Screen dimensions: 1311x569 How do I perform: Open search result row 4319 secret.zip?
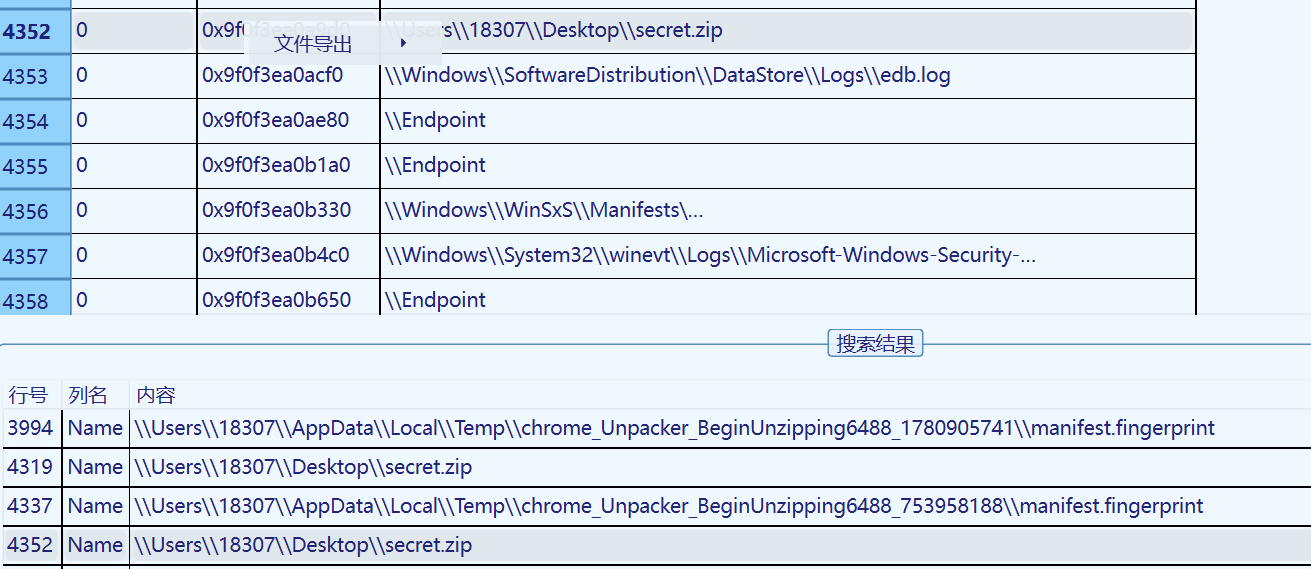[657, 467]
